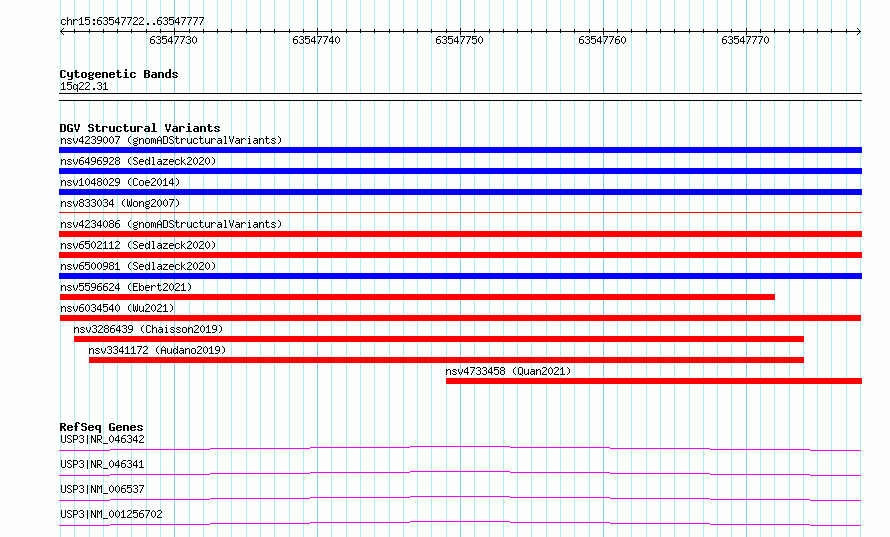
Task: Click the nsv3341172 (Audano2019) label
Action: (157, 350)
